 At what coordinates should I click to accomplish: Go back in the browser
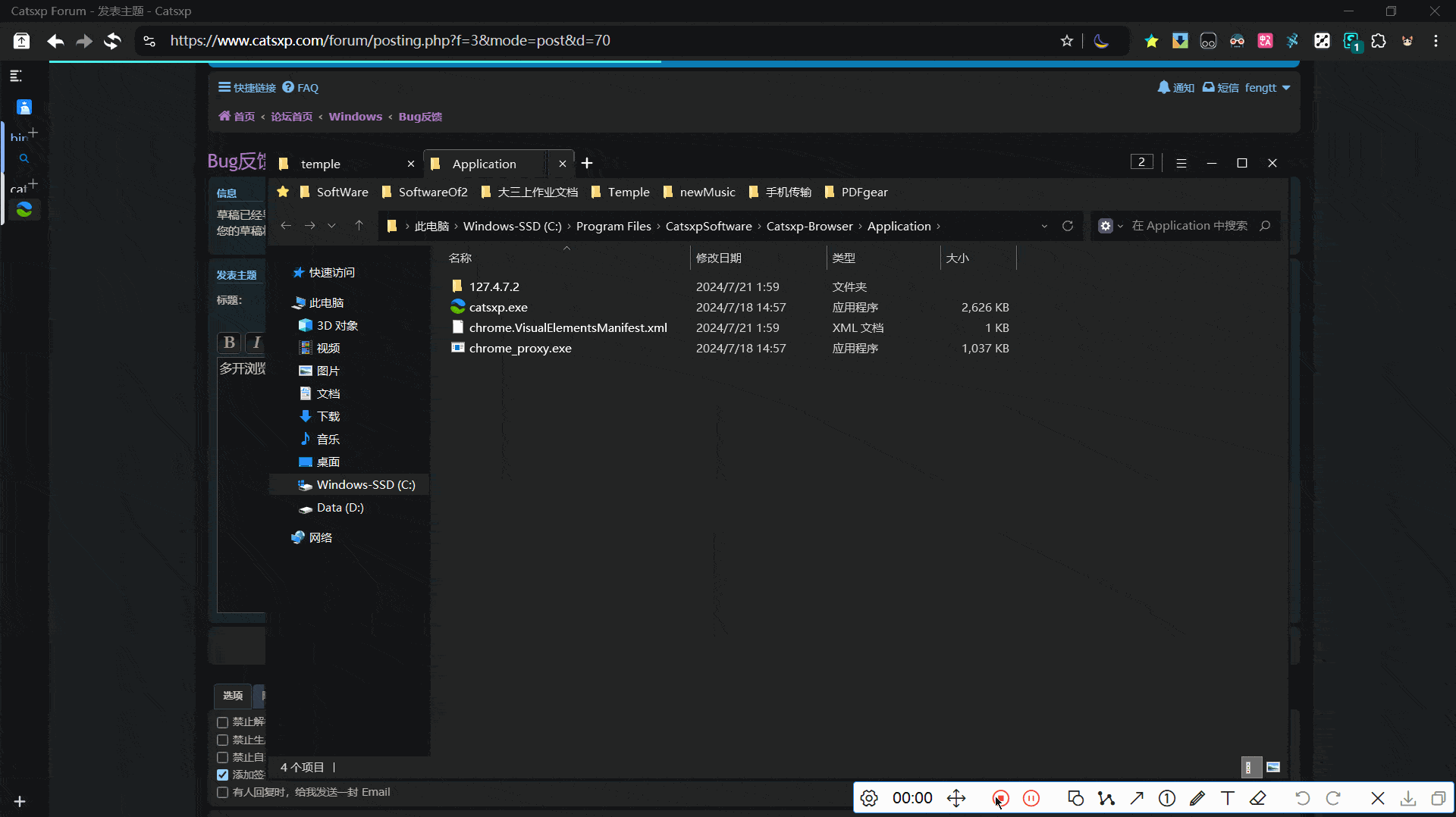coord(55,41)
